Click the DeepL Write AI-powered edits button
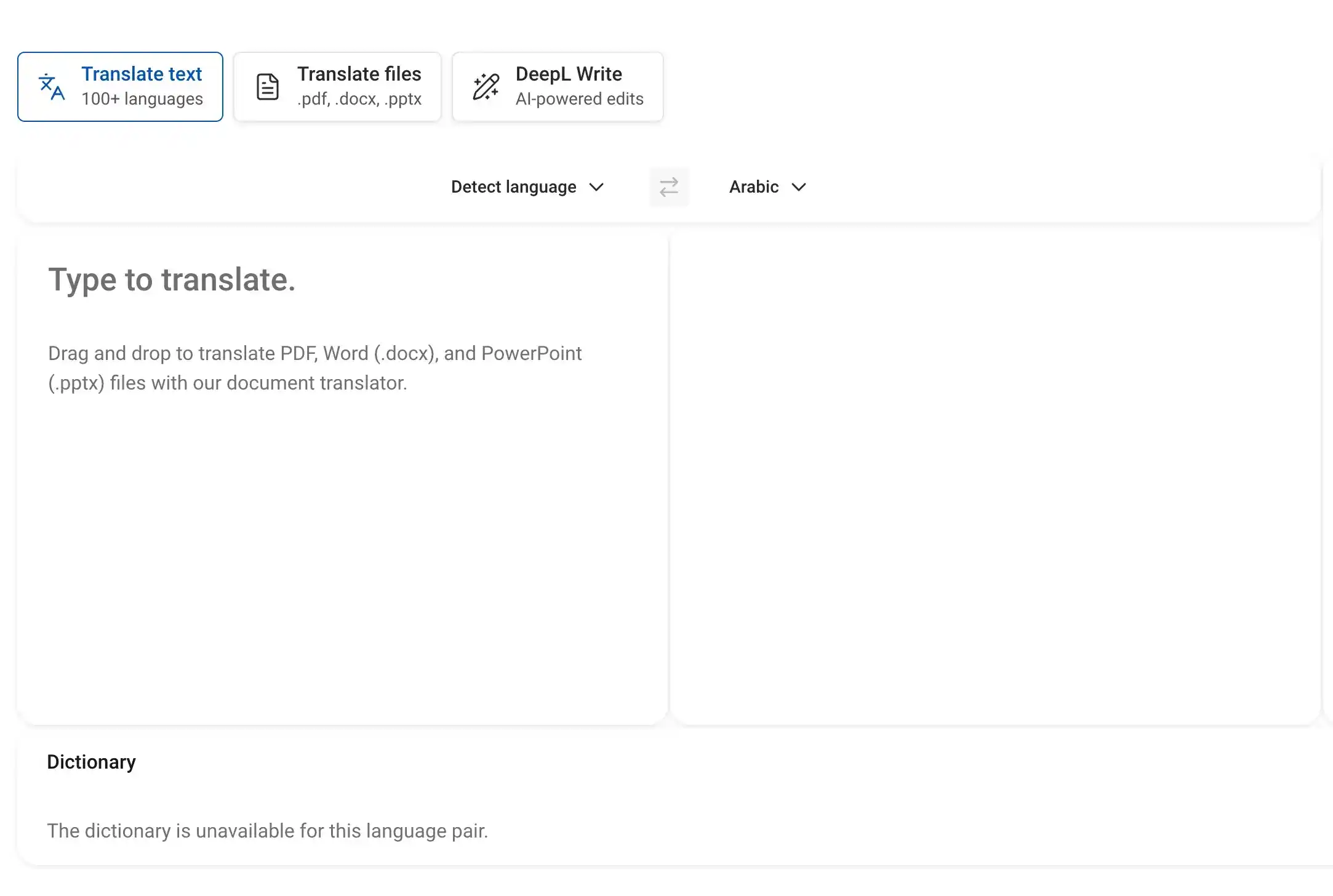 click(557, 86)
